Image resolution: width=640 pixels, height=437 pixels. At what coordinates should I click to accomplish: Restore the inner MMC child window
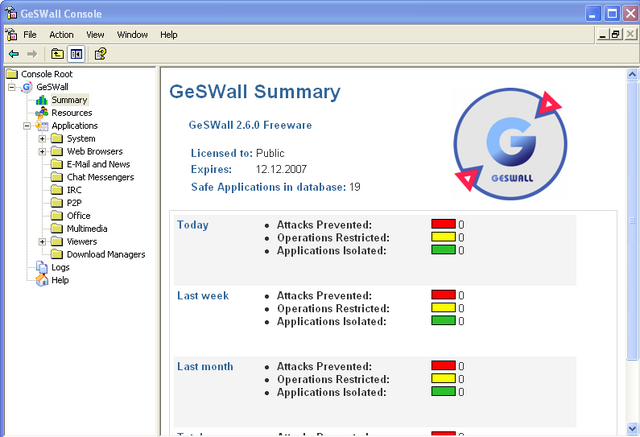616,34
